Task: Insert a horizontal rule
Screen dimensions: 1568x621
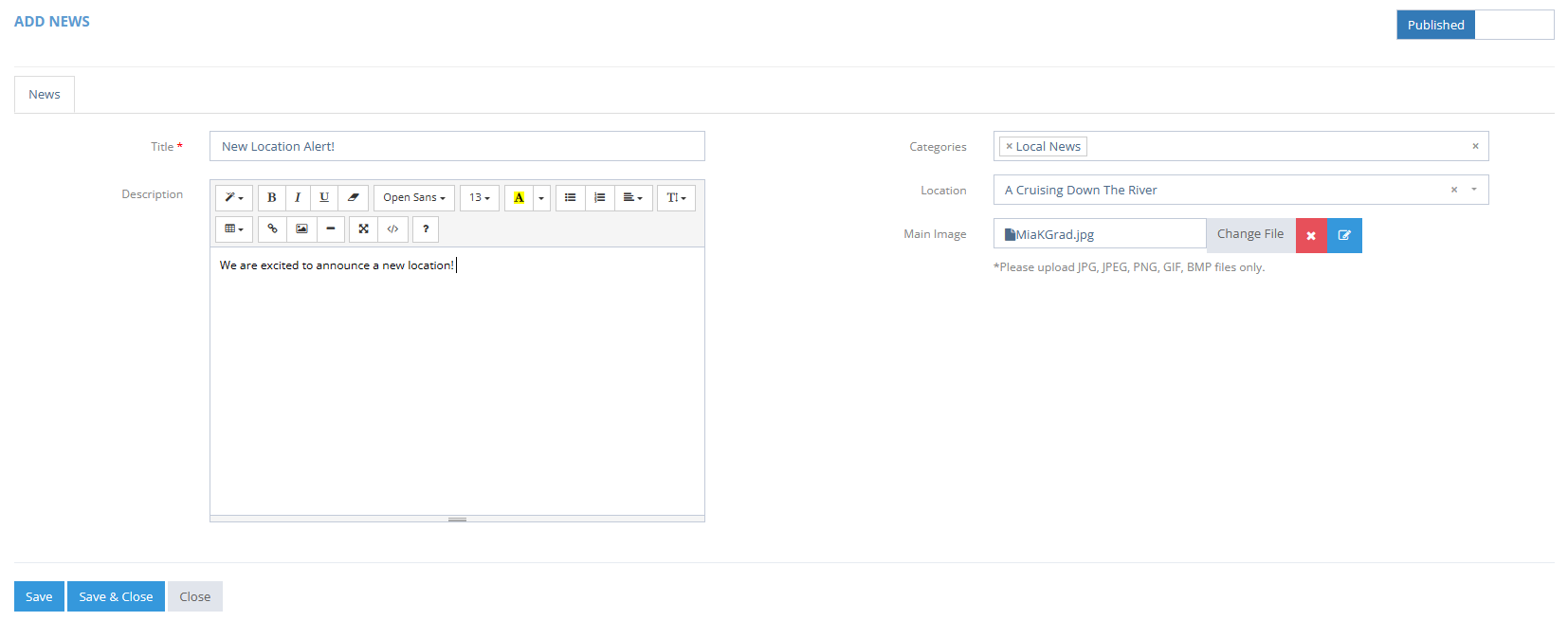Action: click(330, 228)
